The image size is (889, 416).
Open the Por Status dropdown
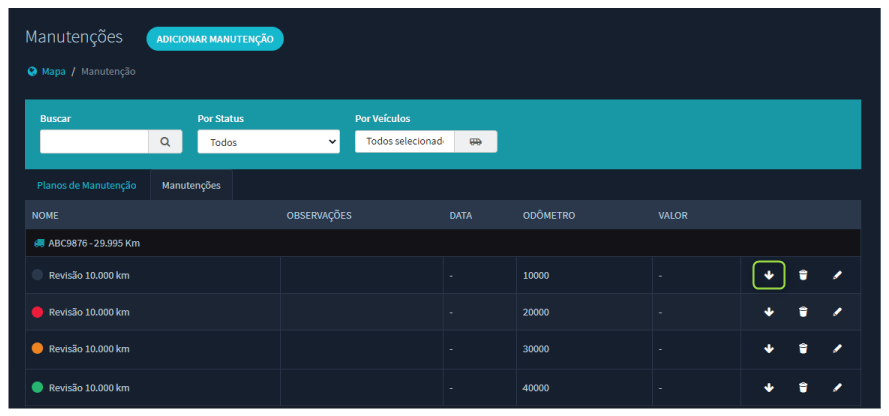coord(268,142)
